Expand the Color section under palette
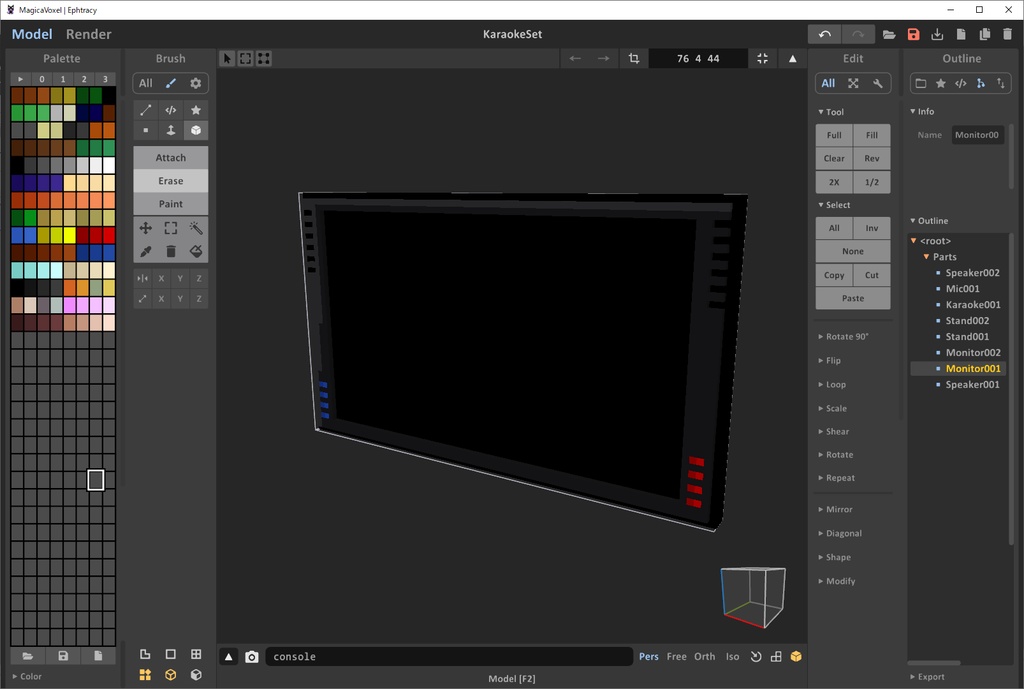This screenshot has width=1024, height=689. [x=27, y=677]
